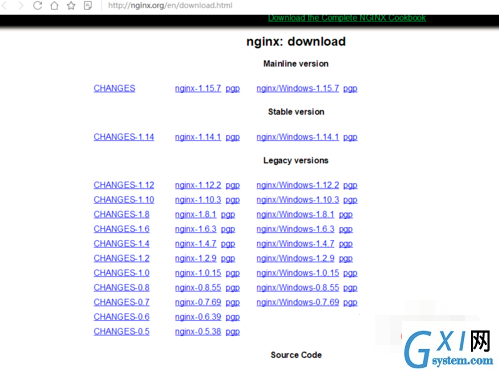Open CHANGES-1.2 link
The image size is (500, 369).
click(x=121, y=258)
